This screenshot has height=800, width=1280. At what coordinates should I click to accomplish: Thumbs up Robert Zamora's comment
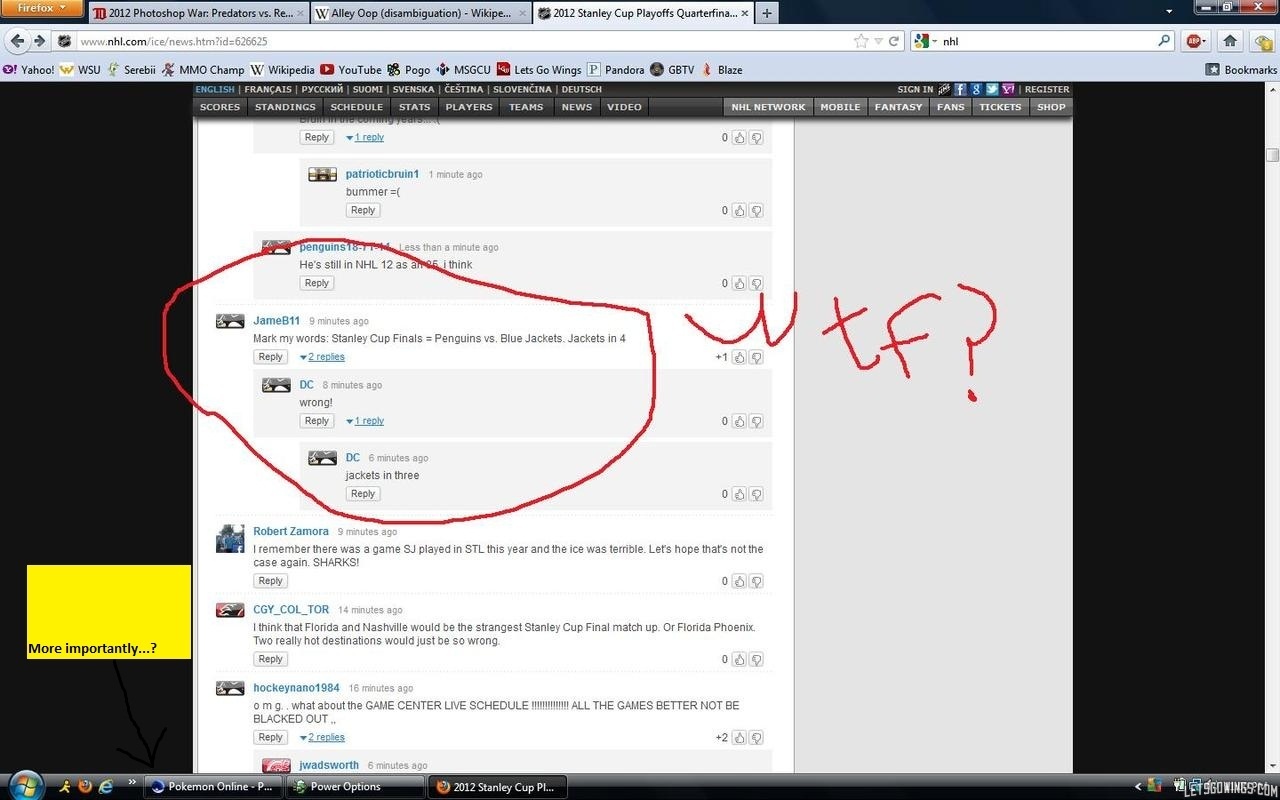pyautogui.click(x=739, y=581)
